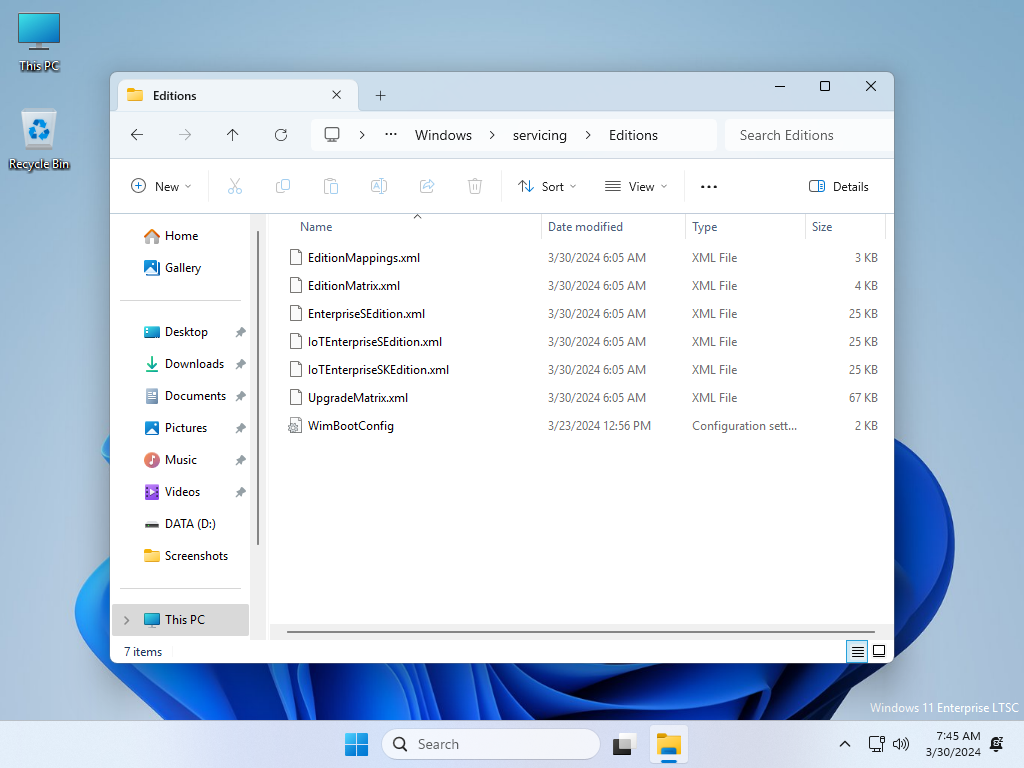Open chevron after Windows breadcrumb
This screenshot has height=768, width=1024.
pyautogui.click(x=492, y=135)
